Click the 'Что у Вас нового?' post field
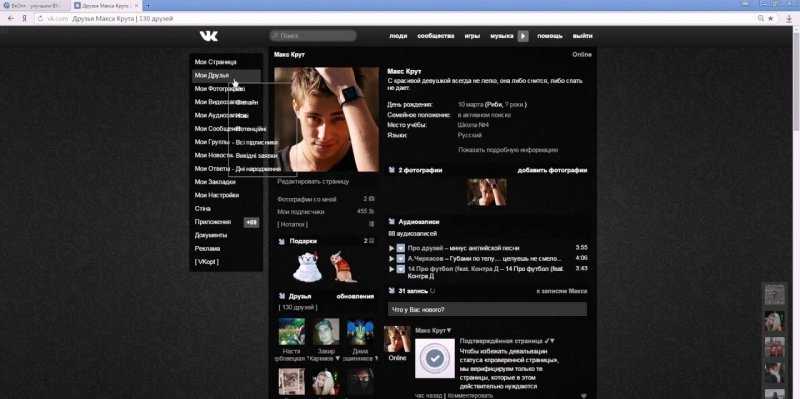 [487, 309]
